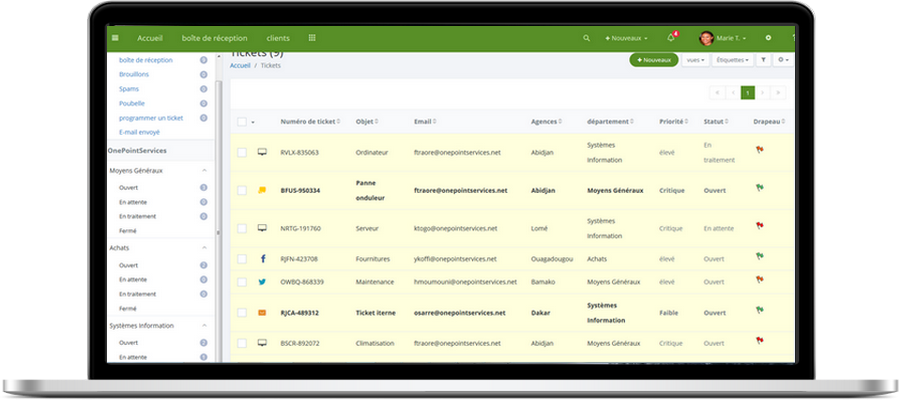This screenshot has height=400, width=900.
Task: Open programmer un ticket link
Action: (x=151, y=118)
